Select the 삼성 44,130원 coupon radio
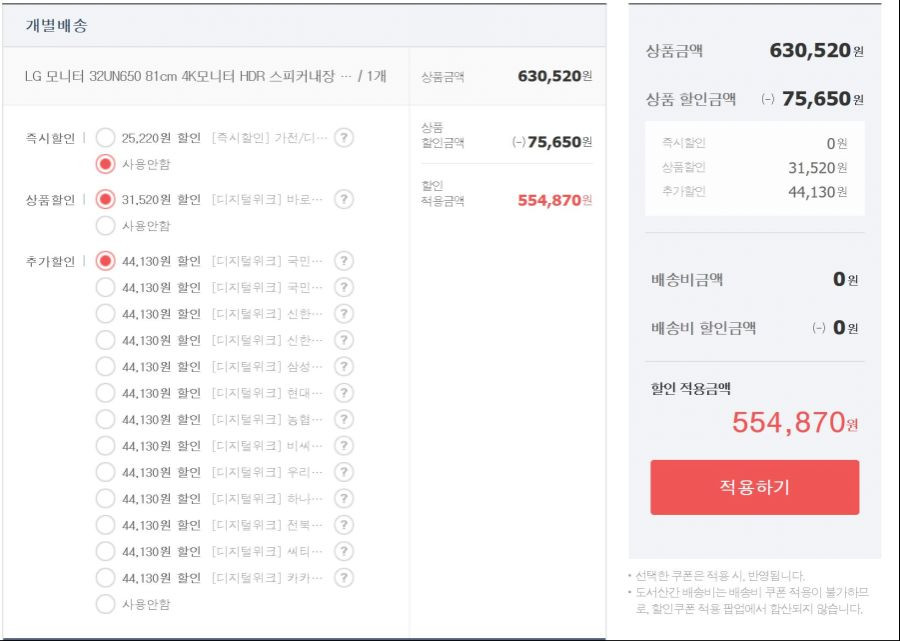This screenshot has width=900, height=641. click(105, 366)
